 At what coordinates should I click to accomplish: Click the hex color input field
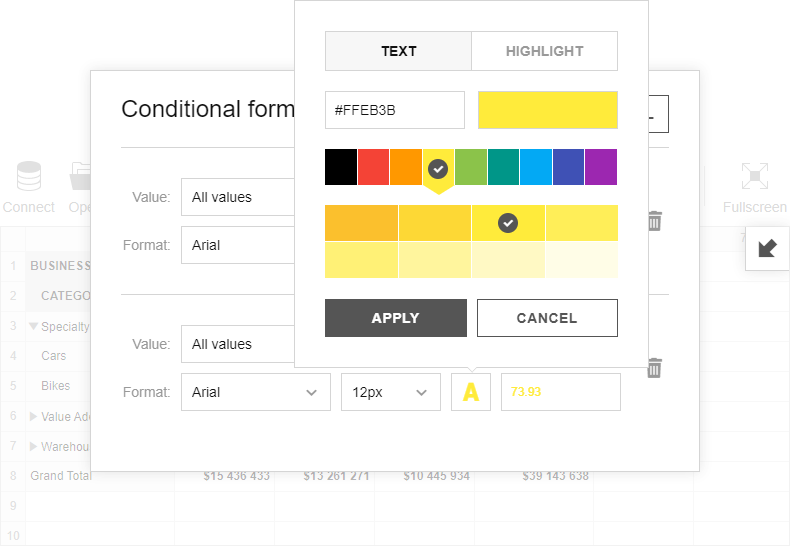[395, 110]
